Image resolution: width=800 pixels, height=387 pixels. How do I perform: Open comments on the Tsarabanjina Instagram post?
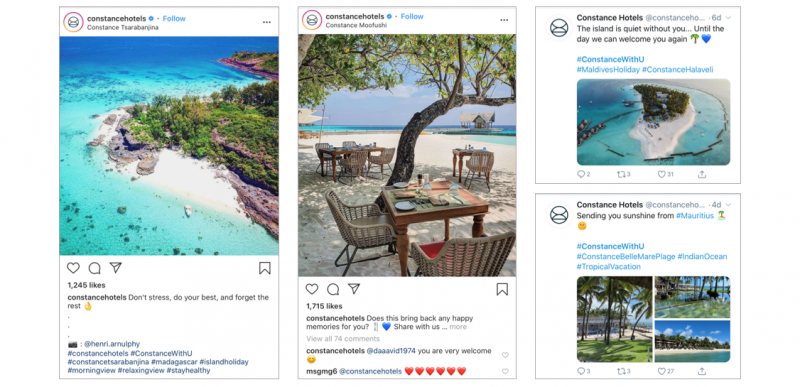[x=94, y=268]
